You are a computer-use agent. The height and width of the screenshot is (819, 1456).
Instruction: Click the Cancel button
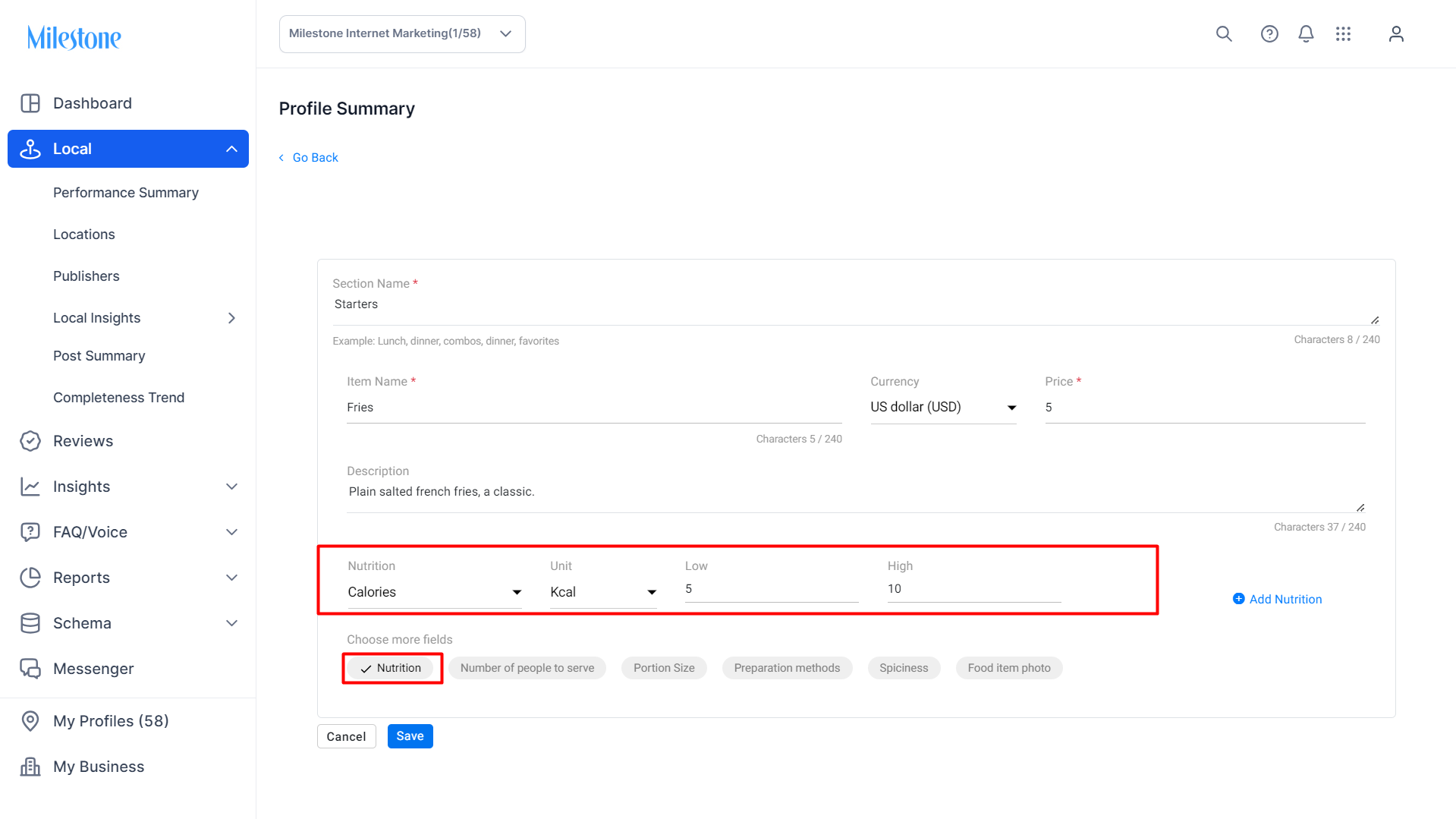coord(346,736)
